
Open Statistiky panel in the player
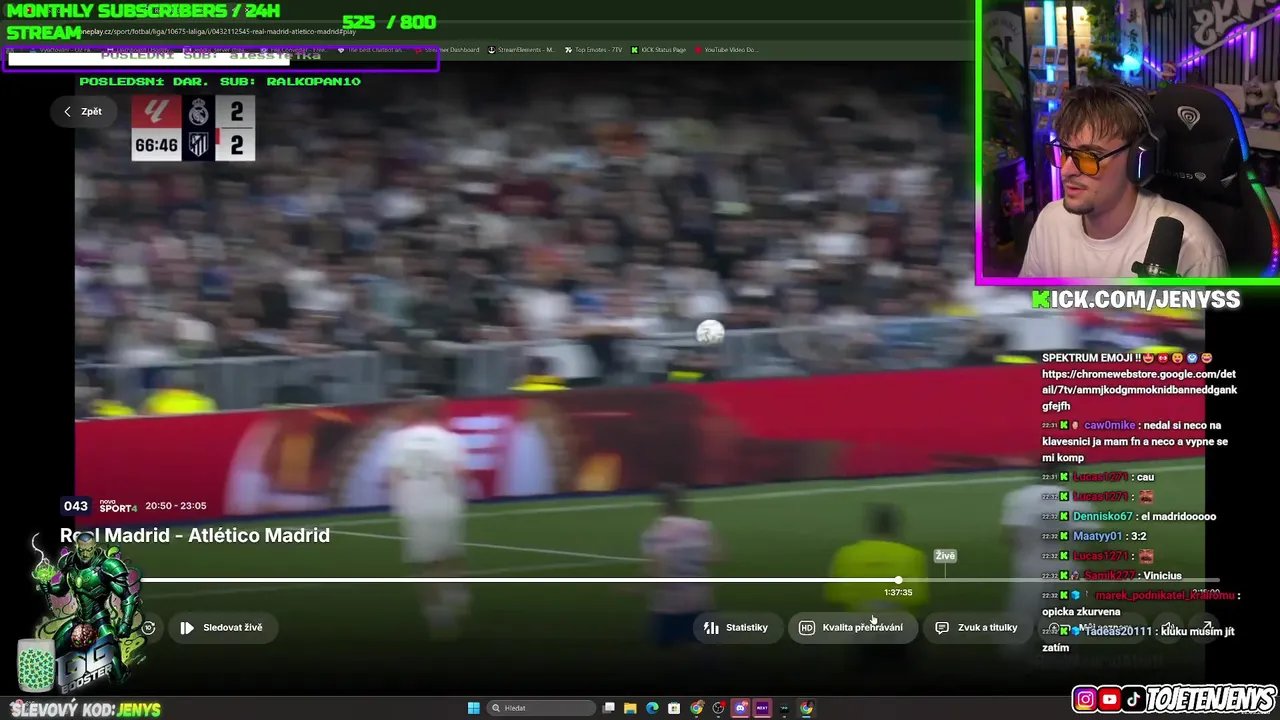736,627
